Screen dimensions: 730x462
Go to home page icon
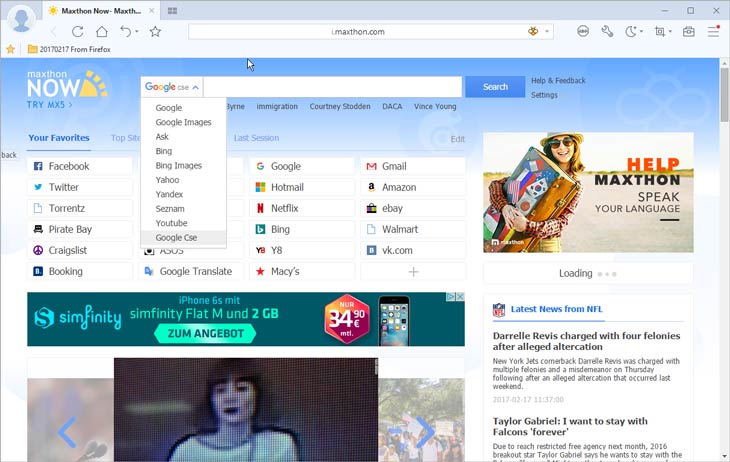click(x=101, y=32)
